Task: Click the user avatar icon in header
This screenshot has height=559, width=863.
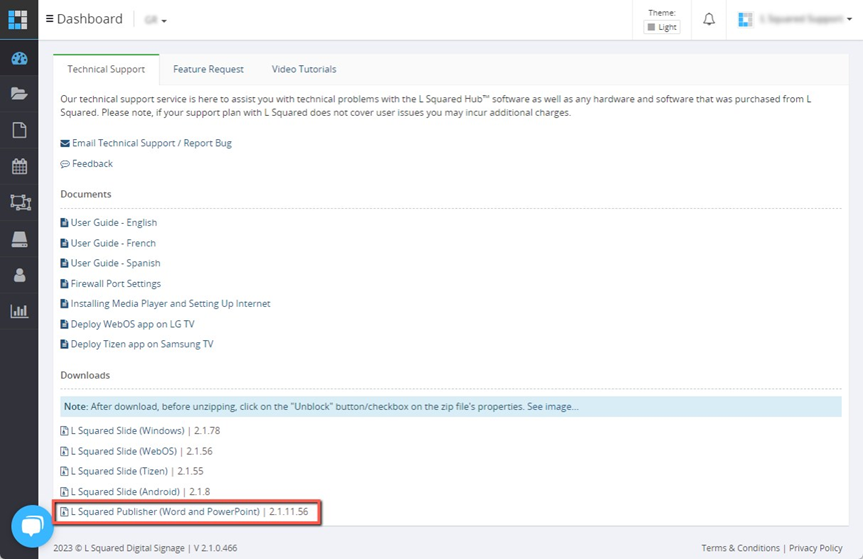Action: pyautogui.click(x=745, y=19)
